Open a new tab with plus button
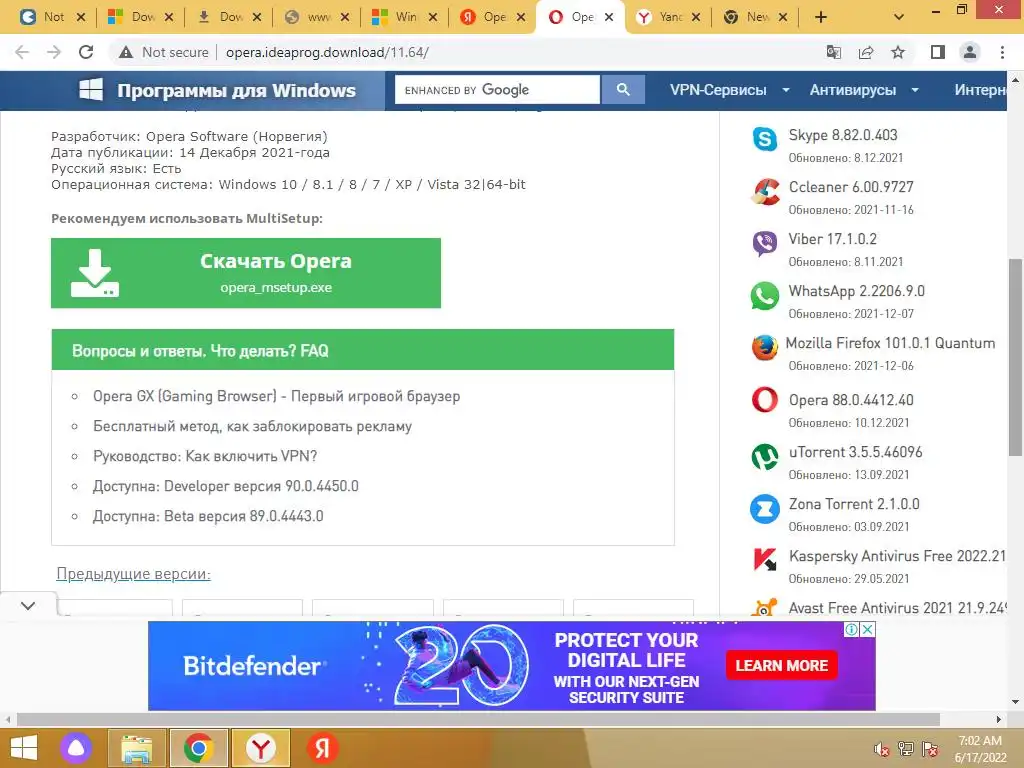1024x768 pixels. tap(821, 17)
